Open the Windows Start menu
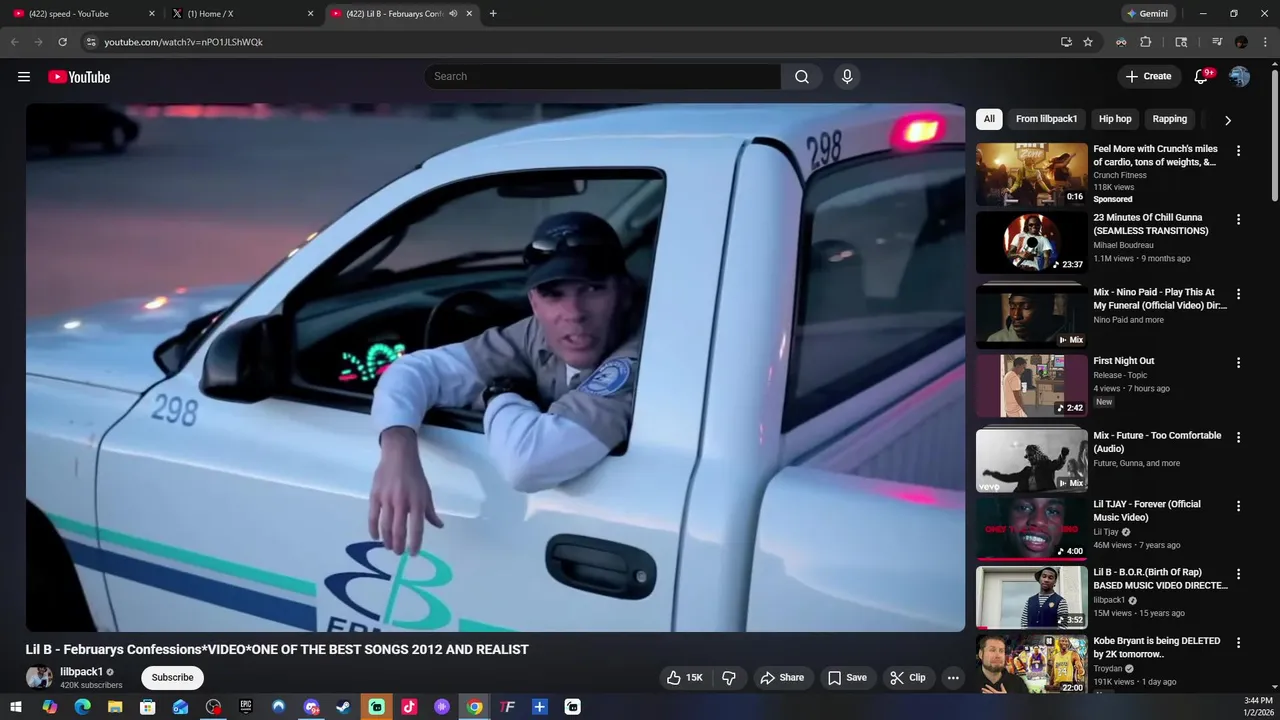1280x720 pixels. coord(16,707)
